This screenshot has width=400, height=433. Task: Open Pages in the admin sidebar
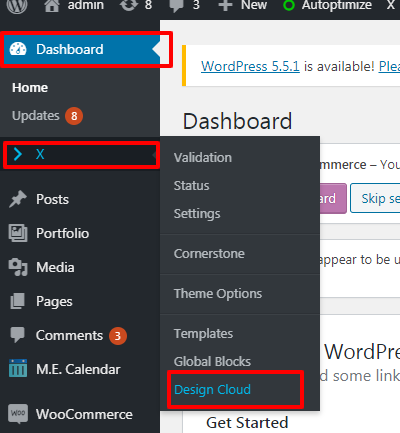[x=54, y=301]
